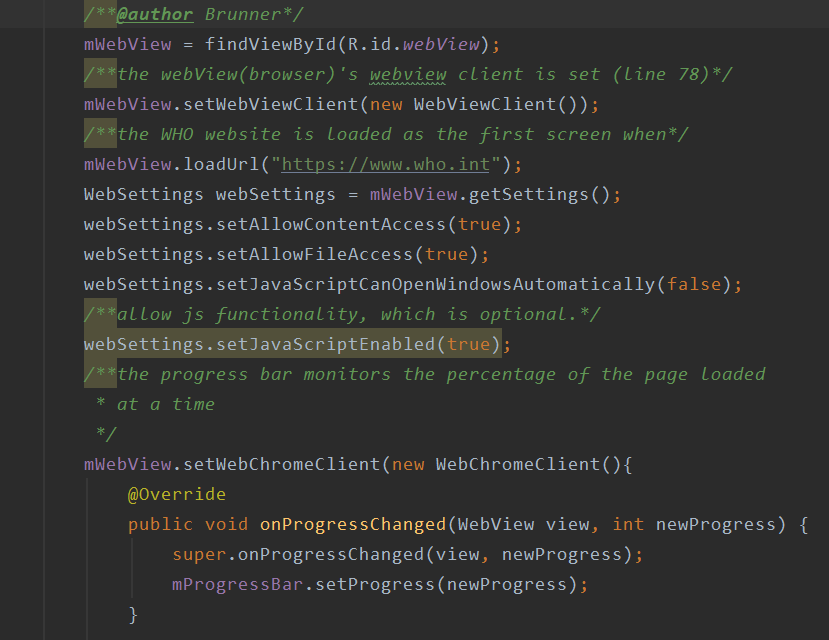This screenshot has height=640, width=829.
Task: Click the 'WHO website is loaded' comment
Action: 385,134
